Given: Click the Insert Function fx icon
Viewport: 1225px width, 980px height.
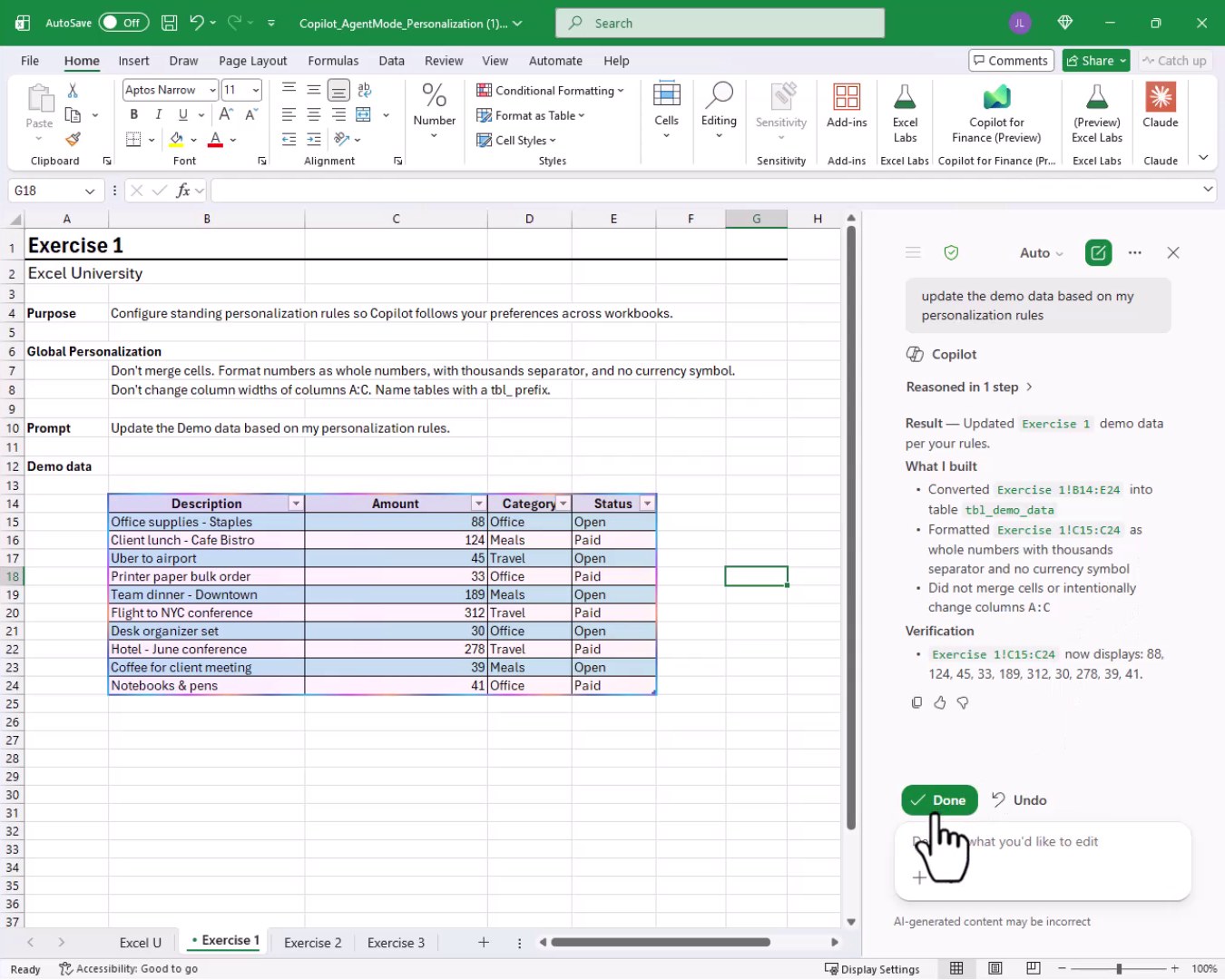Looking at the screenshot, I should click(x=183, y=191).
